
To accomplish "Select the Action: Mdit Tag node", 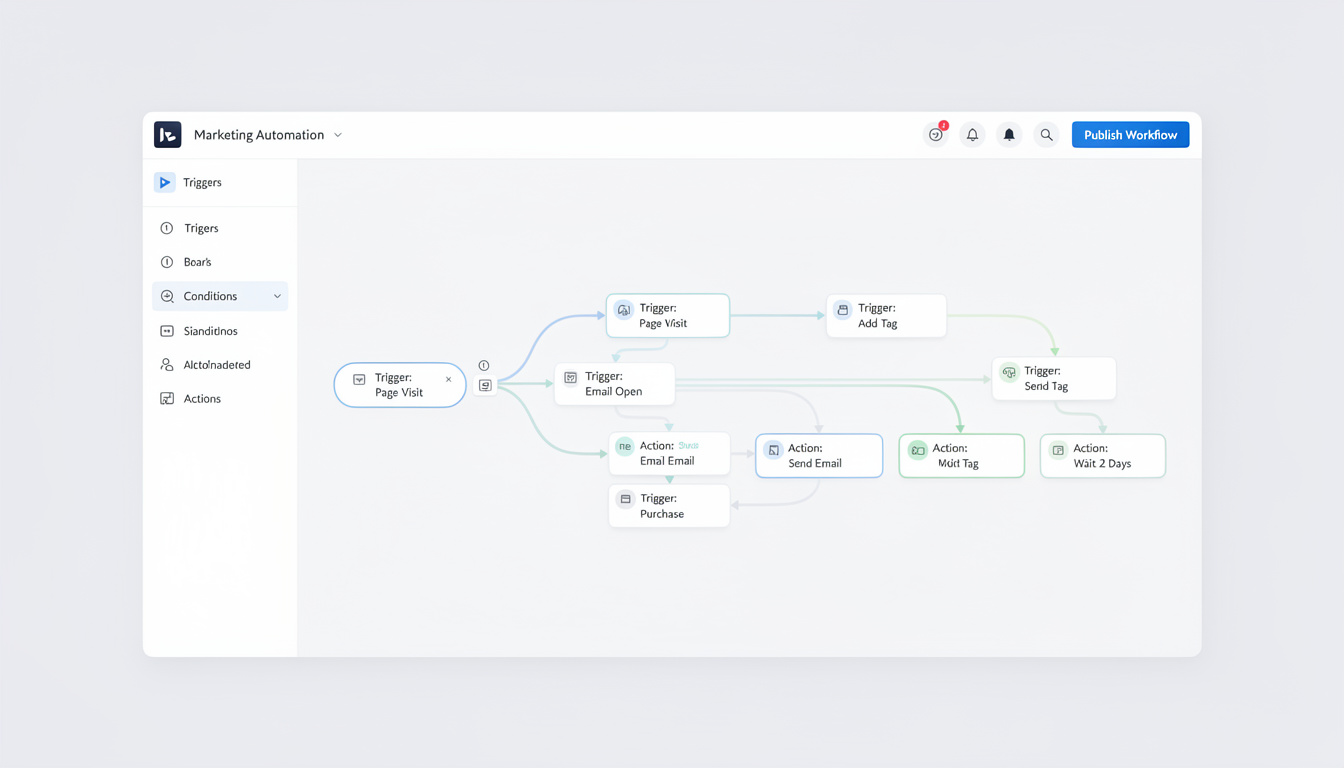I will (962, 456).
